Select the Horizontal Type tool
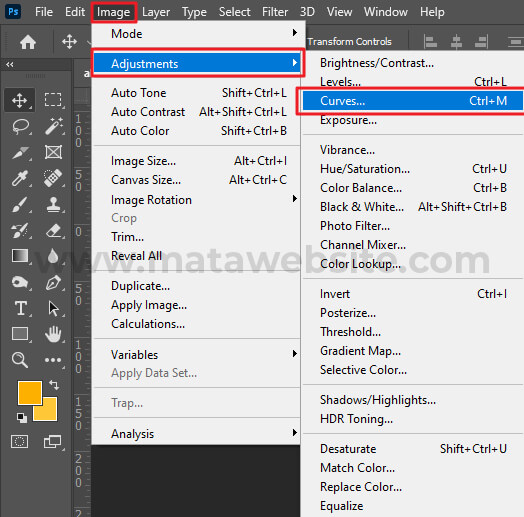This screenshot has width=524, height=517. coord(21,308)
